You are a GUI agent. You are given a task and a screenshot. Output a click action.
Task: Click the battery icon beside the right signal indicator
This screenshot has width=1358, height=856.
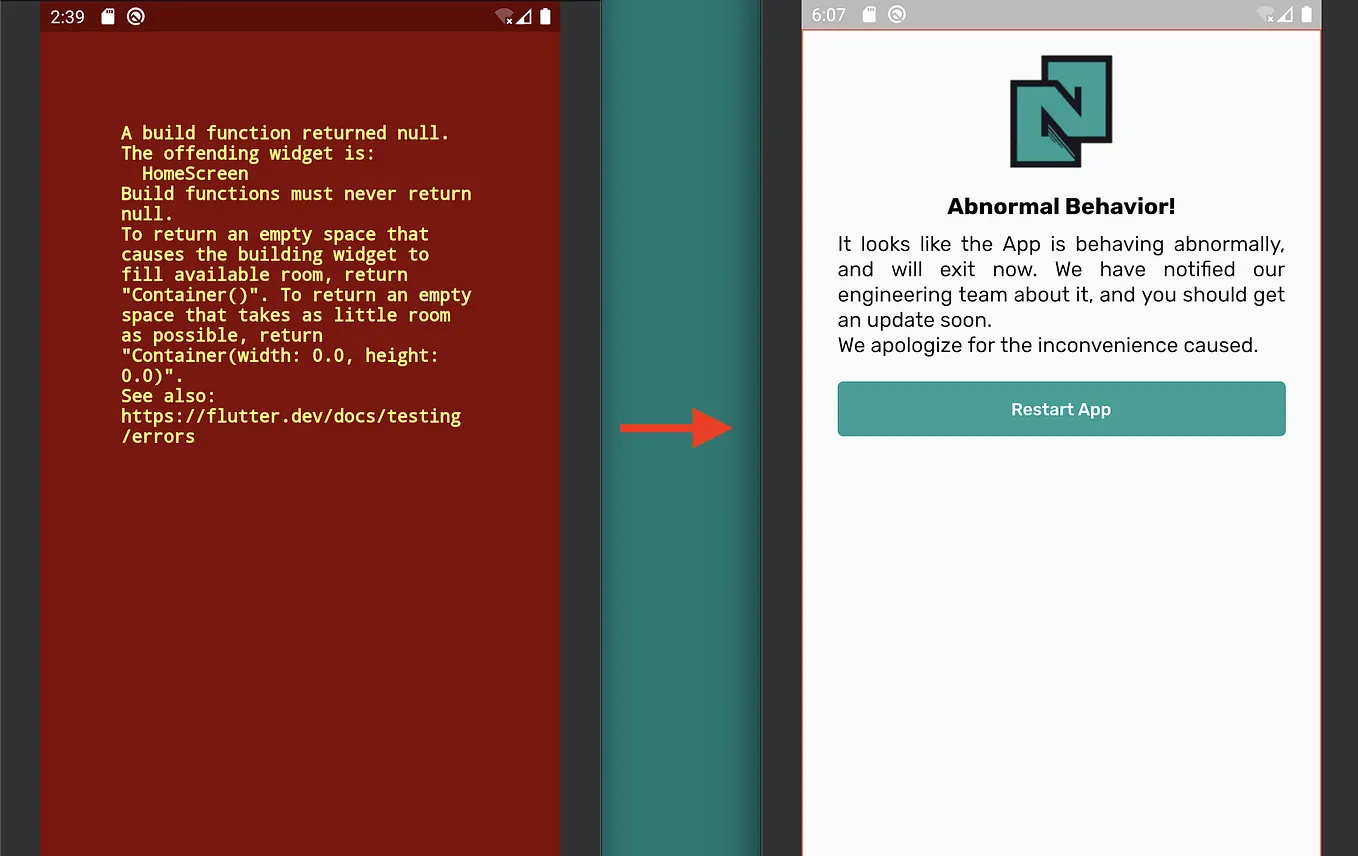coord(1308,15)
